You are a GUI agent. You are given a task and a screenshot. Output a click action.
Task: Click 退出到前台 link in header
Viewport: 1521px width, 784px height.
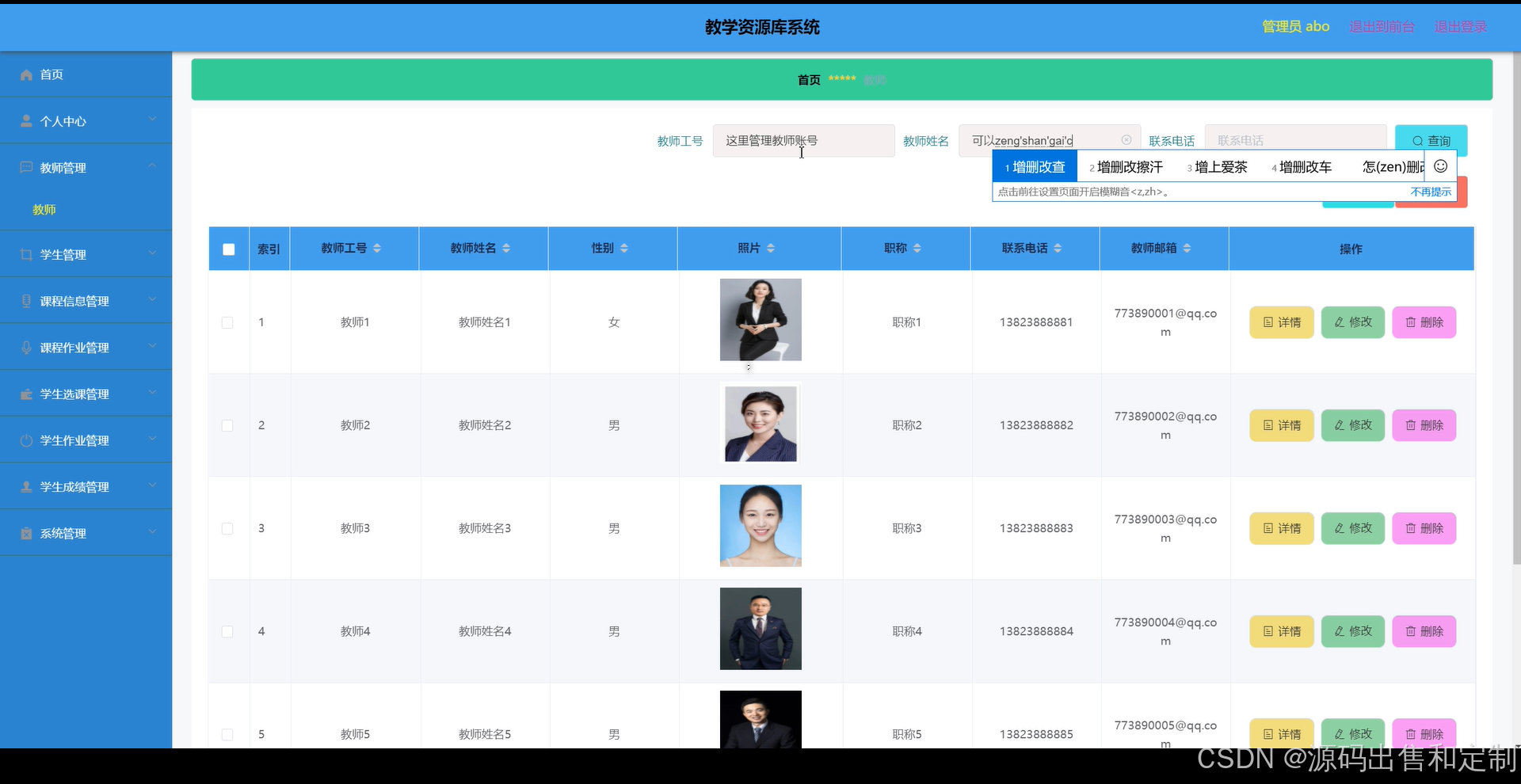pos(1382,27)
